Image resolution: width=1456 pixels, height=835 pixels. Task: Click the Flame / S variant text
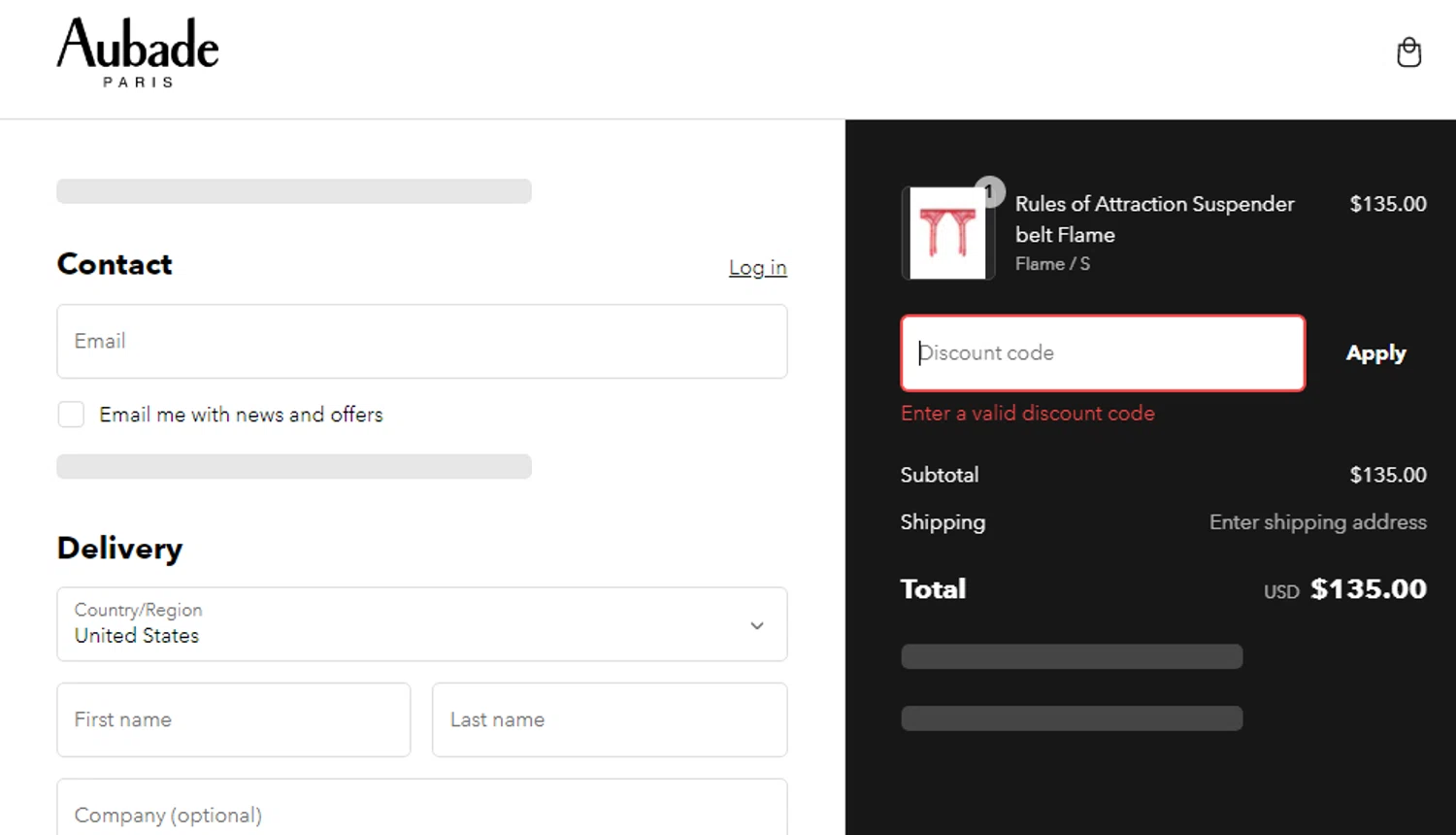coord(1052,264)
